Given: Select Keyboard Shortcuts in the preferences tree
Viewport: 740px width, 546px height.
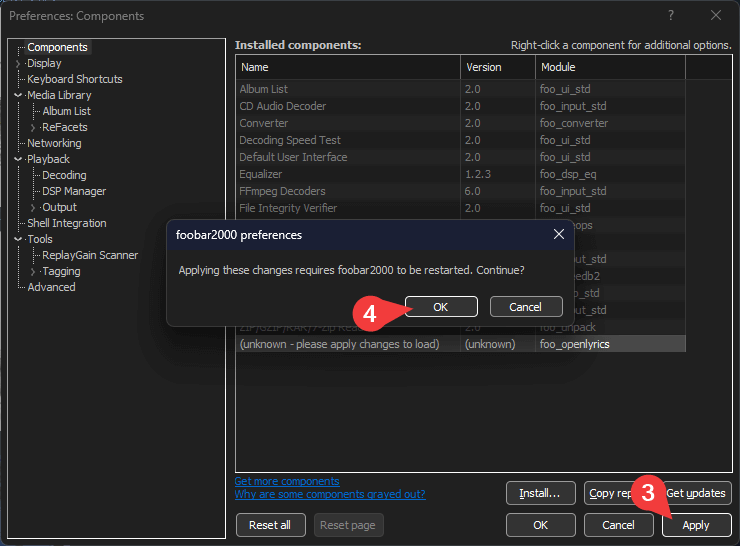Looking at the screenshot, I should [74, 79].
